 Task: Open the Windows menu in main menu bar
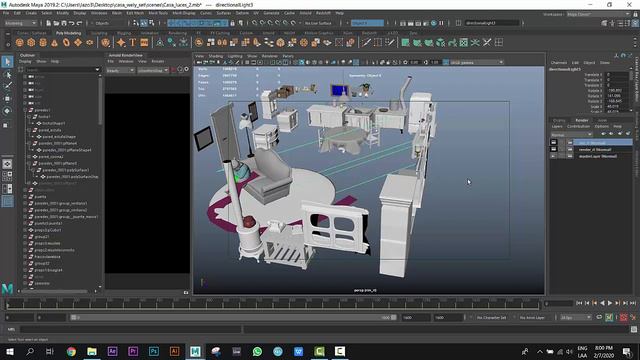(x=99, y=13)
